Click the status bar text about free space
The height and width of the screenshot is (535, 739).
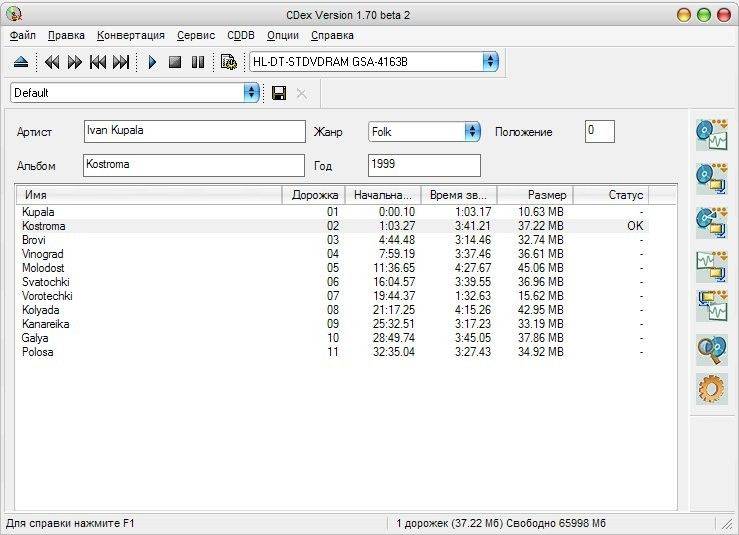tap(501, 523)
